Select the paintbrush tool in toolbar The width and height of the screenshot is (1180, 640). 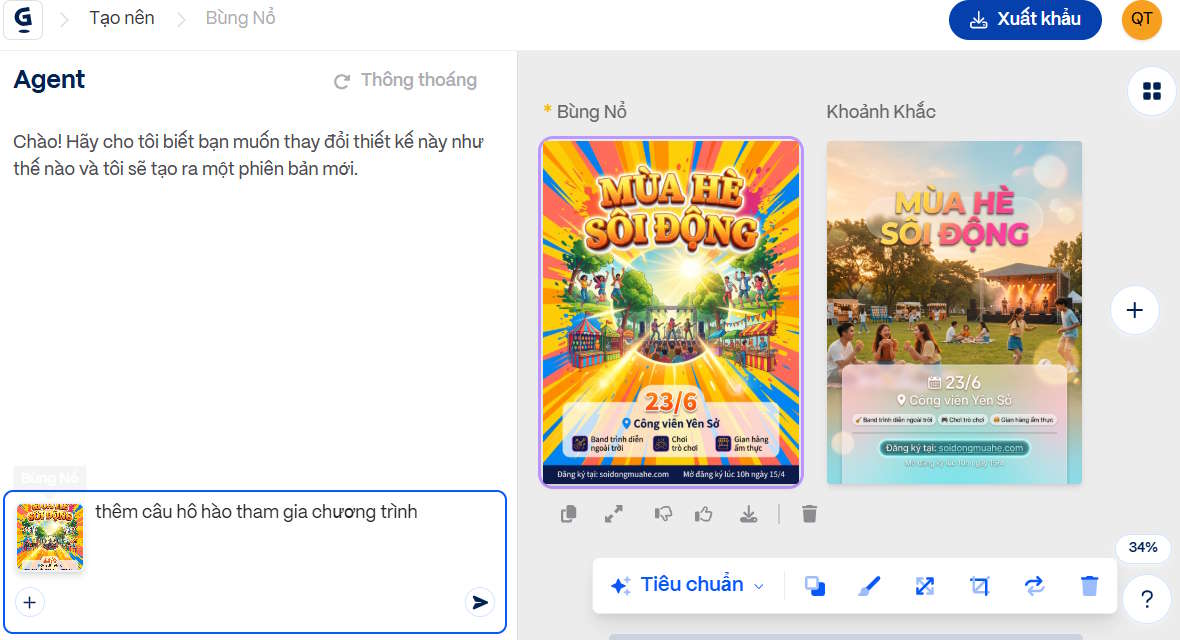869,586
